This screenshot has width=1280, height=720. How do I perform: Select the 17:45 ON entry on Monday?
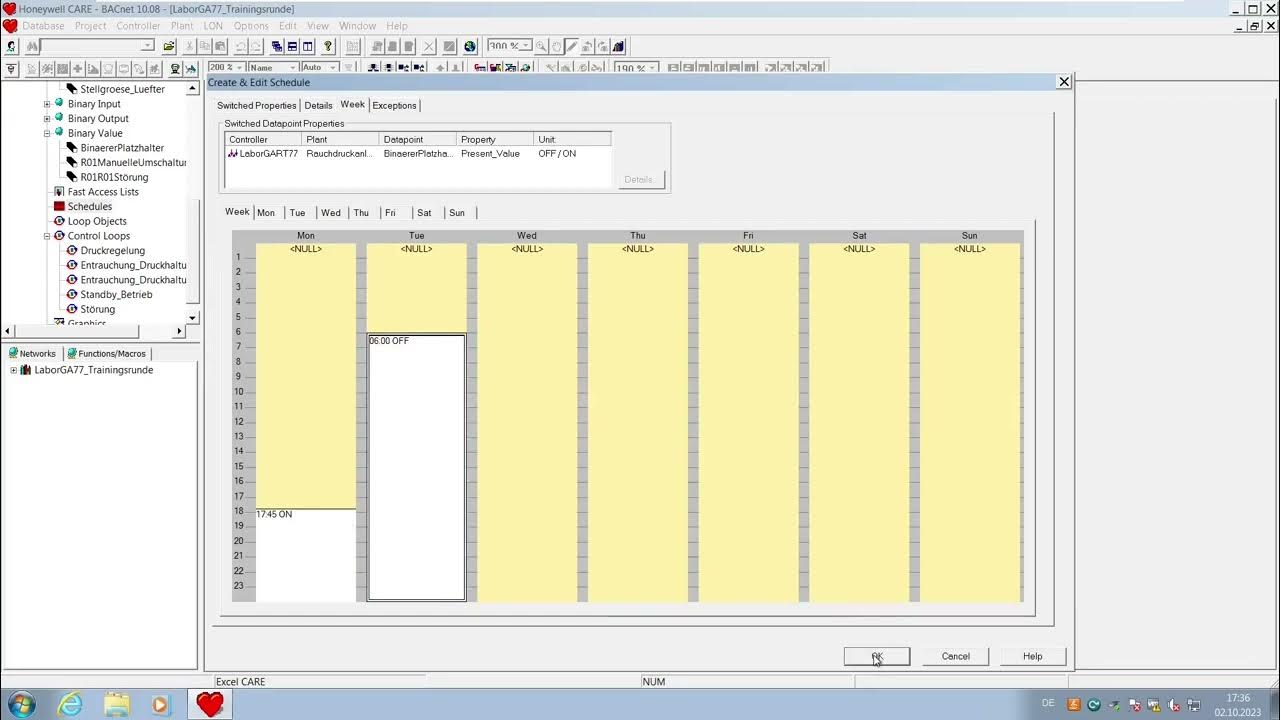pyautogui.click(x=306, y=555)
